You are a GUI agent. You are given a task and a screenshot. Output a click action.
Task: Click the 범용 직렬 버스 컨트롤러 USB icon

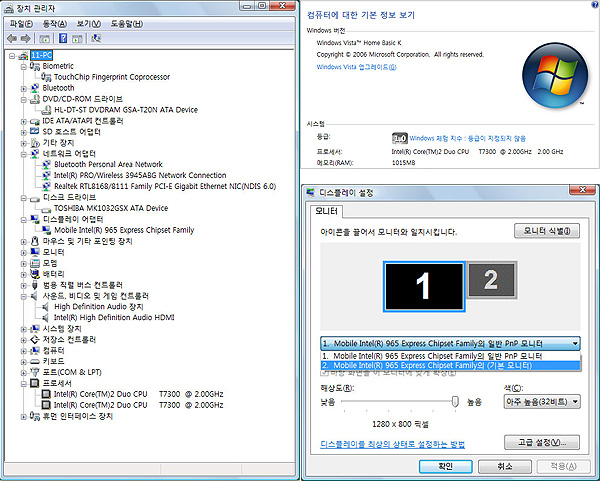tap(35, 285)
